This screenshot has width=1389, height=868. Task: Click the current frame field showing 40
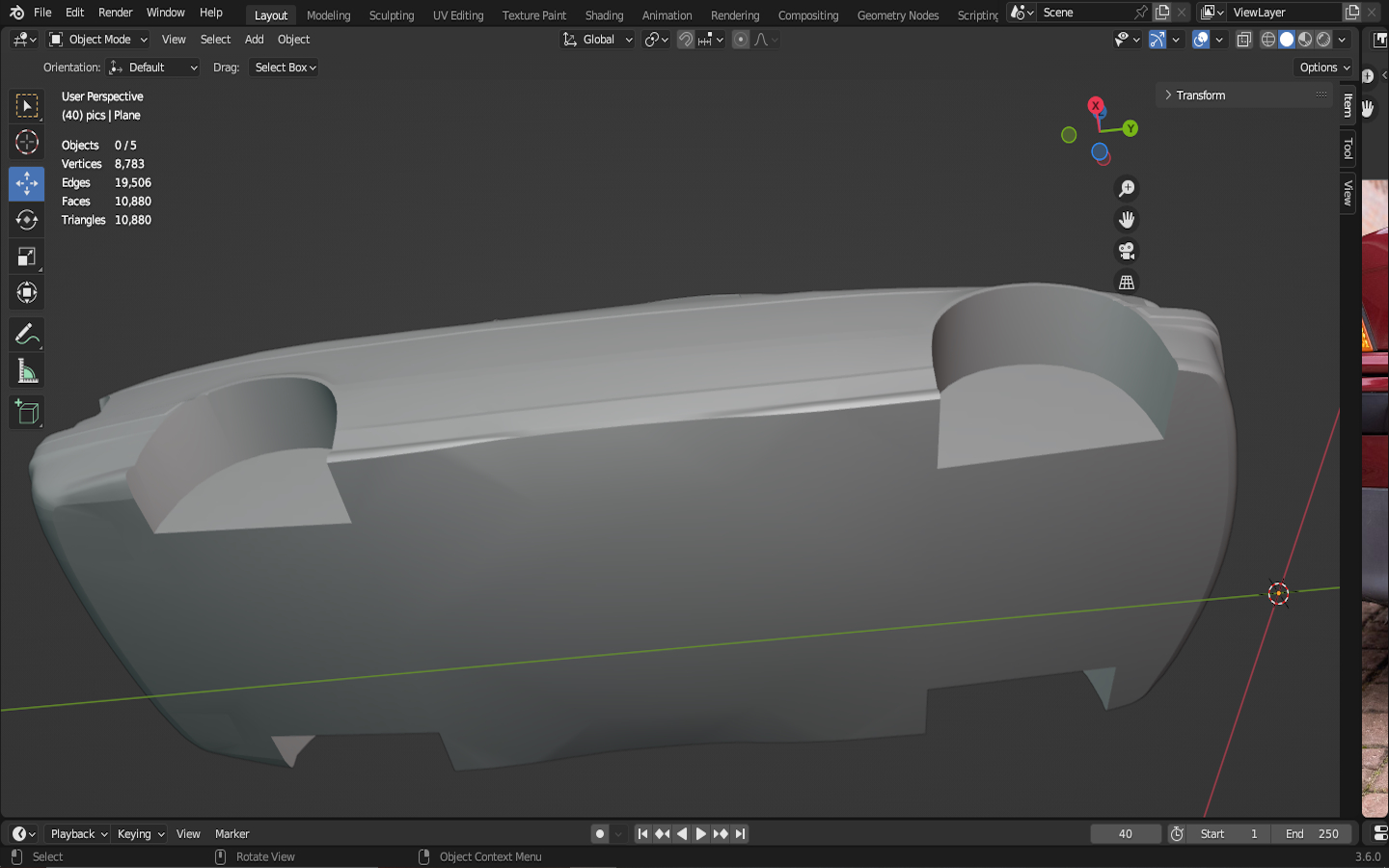pos(1126,834)
